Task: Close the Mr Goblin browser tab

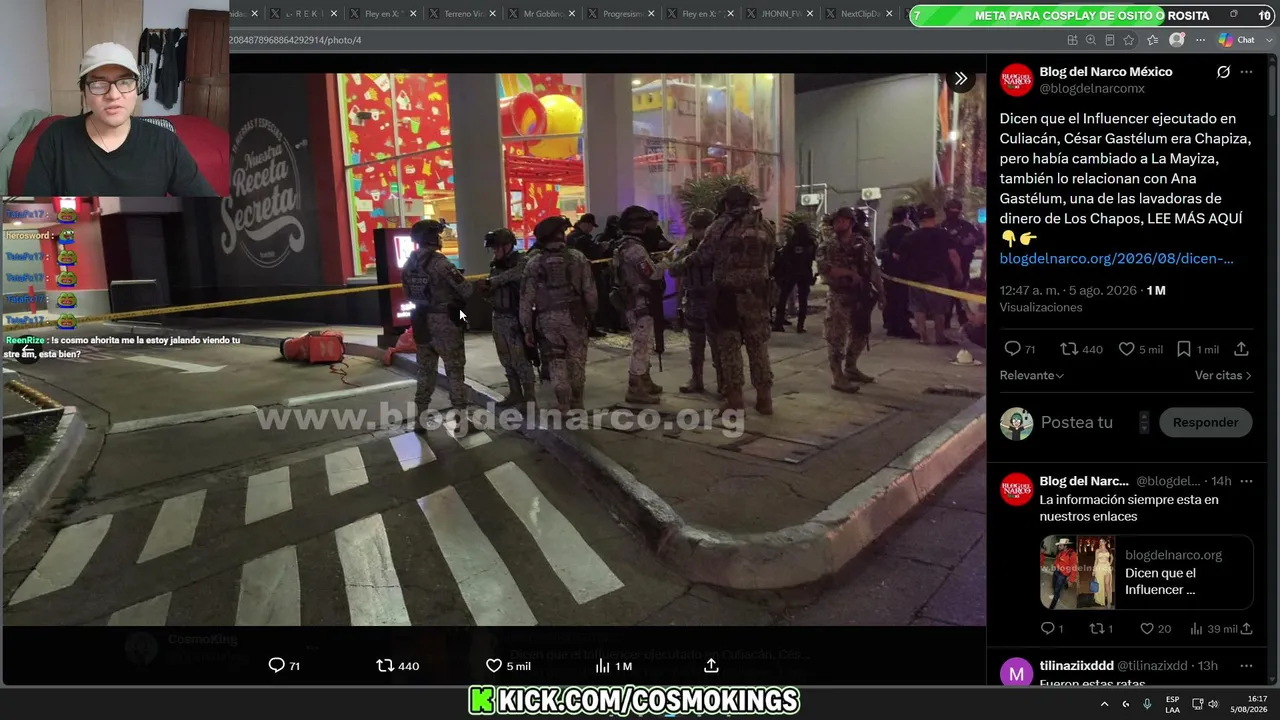Action: pos(571,14)
